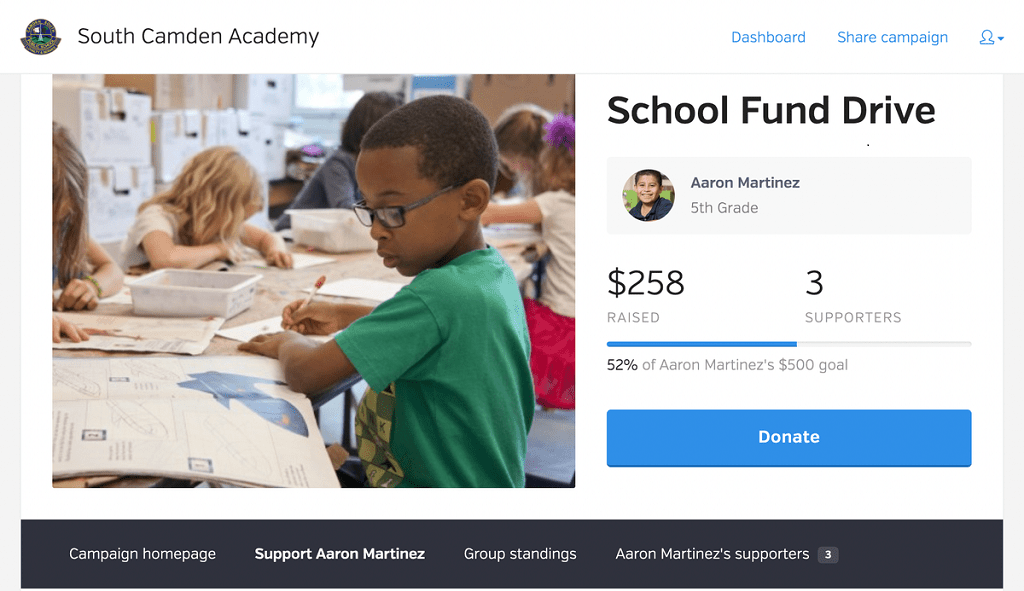Viewport: 1024px width, 591px height.
Task: Click the 3 supporters count figure
Action: point(814,283)
